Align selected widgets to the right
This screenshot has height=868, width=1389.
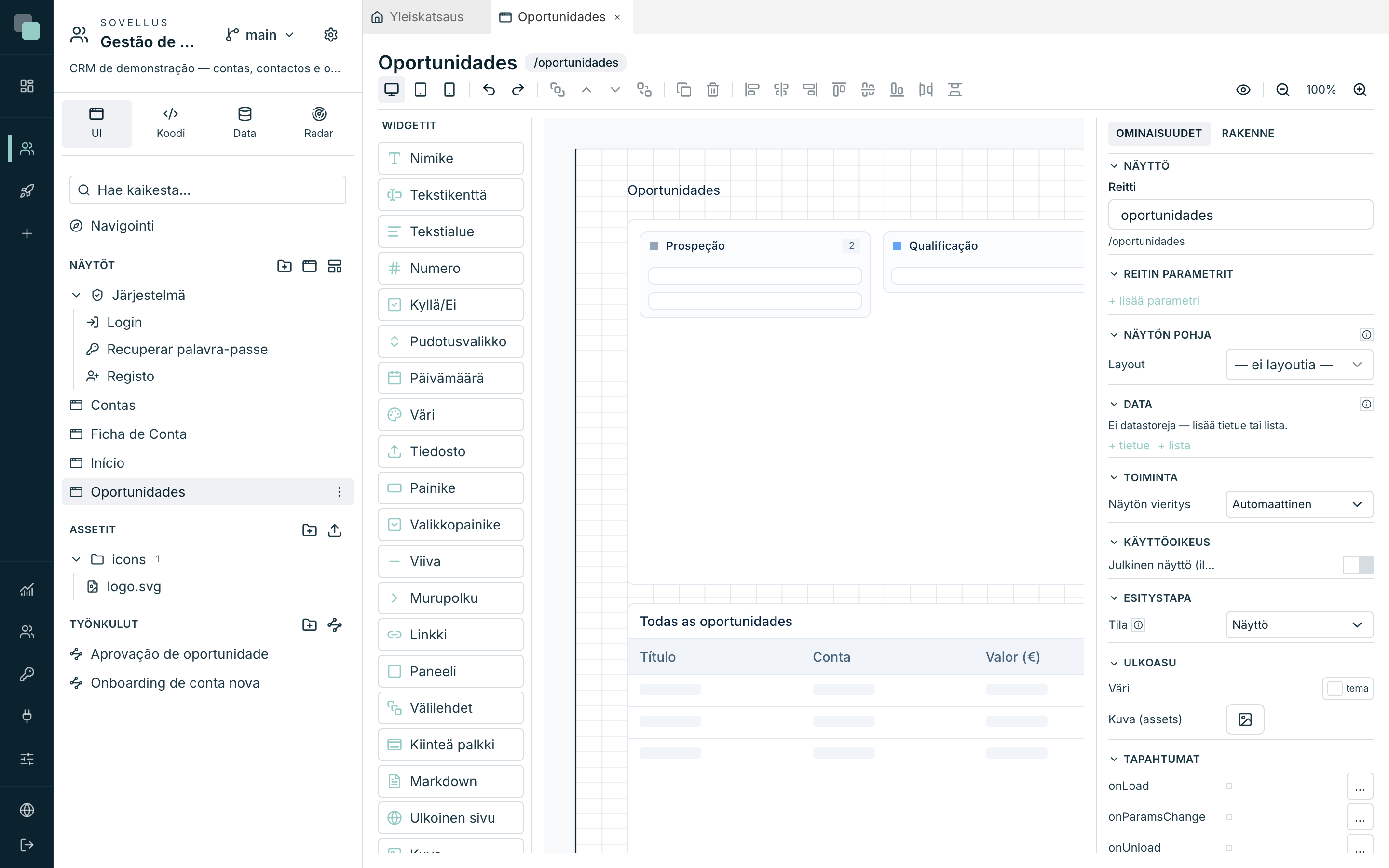pos(810,90)
